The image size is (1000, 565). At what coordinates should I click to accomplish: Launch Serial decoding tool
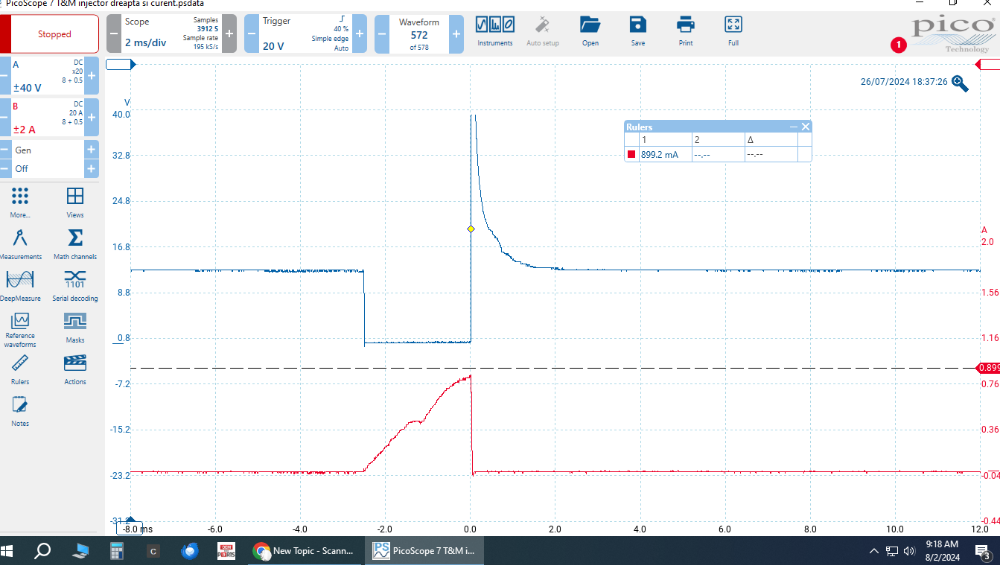(75, 285)
